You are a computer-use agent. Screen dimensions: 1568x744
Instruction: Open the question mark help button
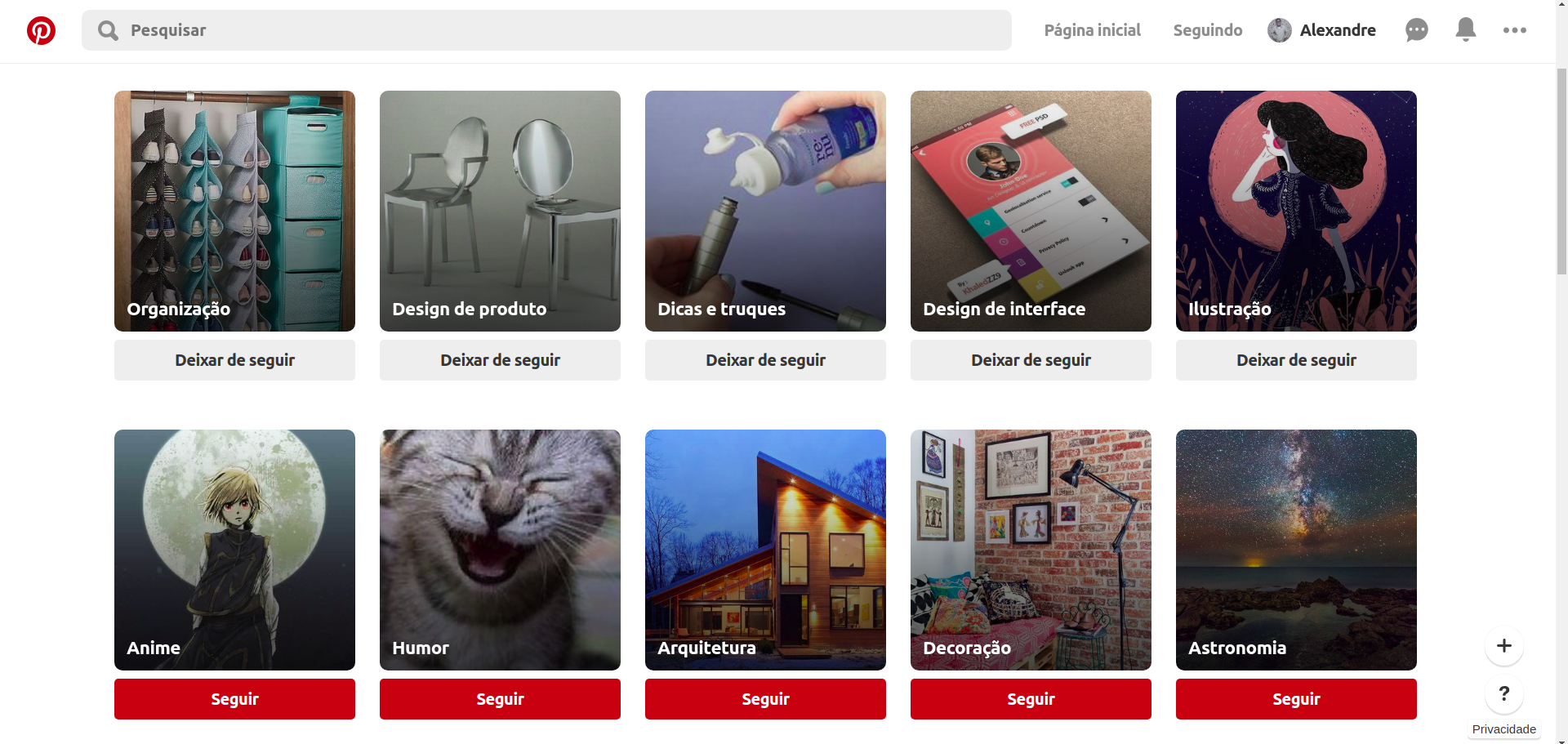1504,694
